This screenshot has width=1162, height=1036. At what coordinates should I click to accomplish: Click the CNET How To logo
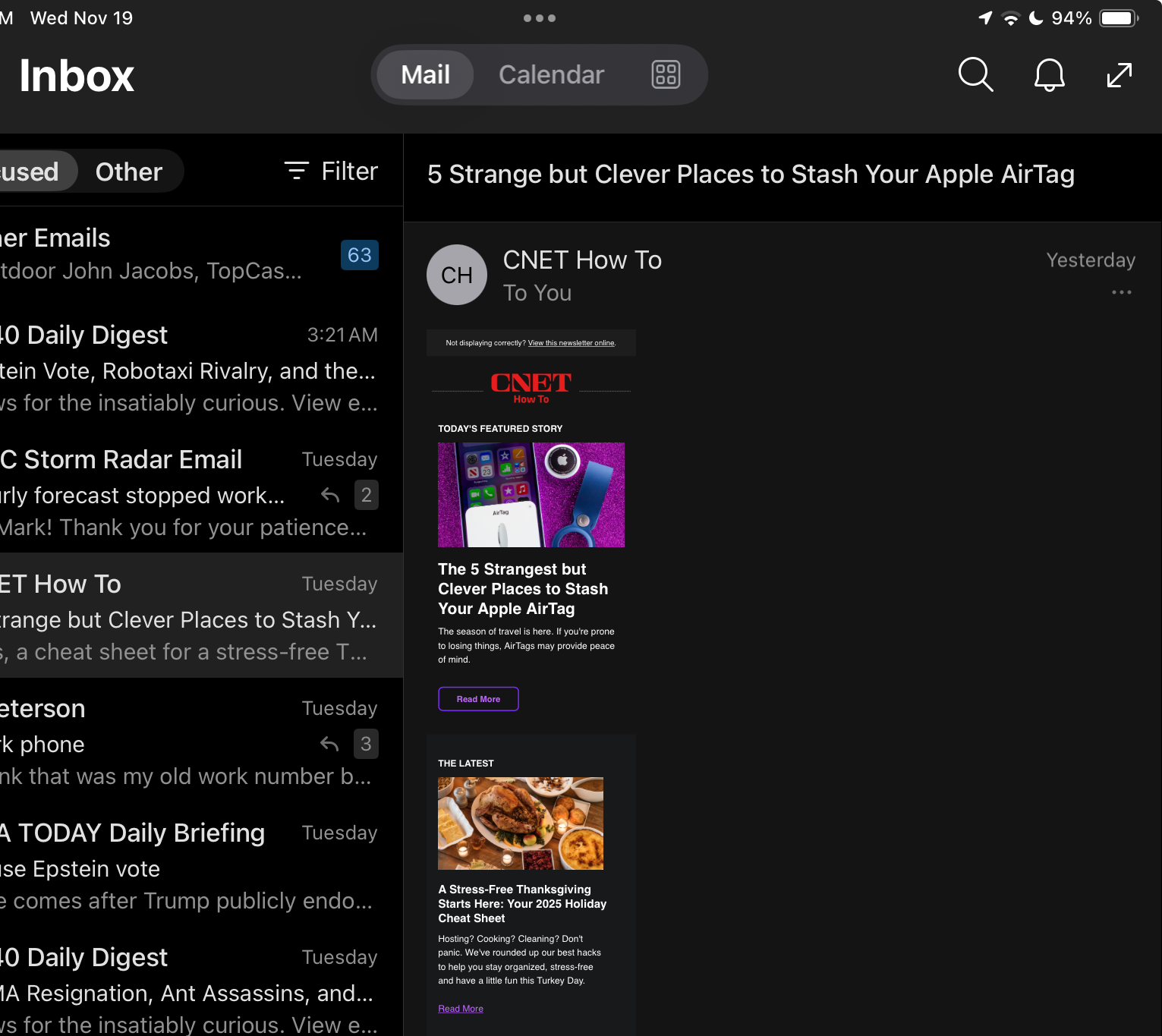coord(531,388)
